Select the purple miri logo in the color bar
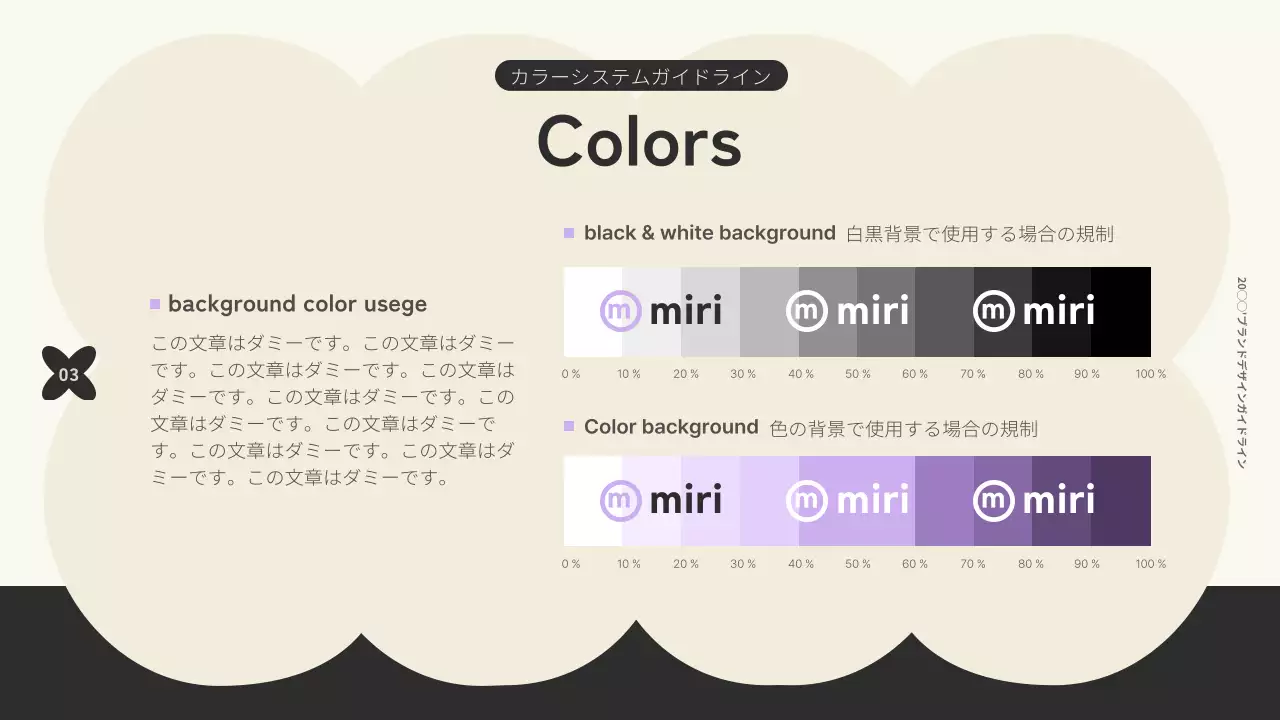 click(x=660, y=500)
